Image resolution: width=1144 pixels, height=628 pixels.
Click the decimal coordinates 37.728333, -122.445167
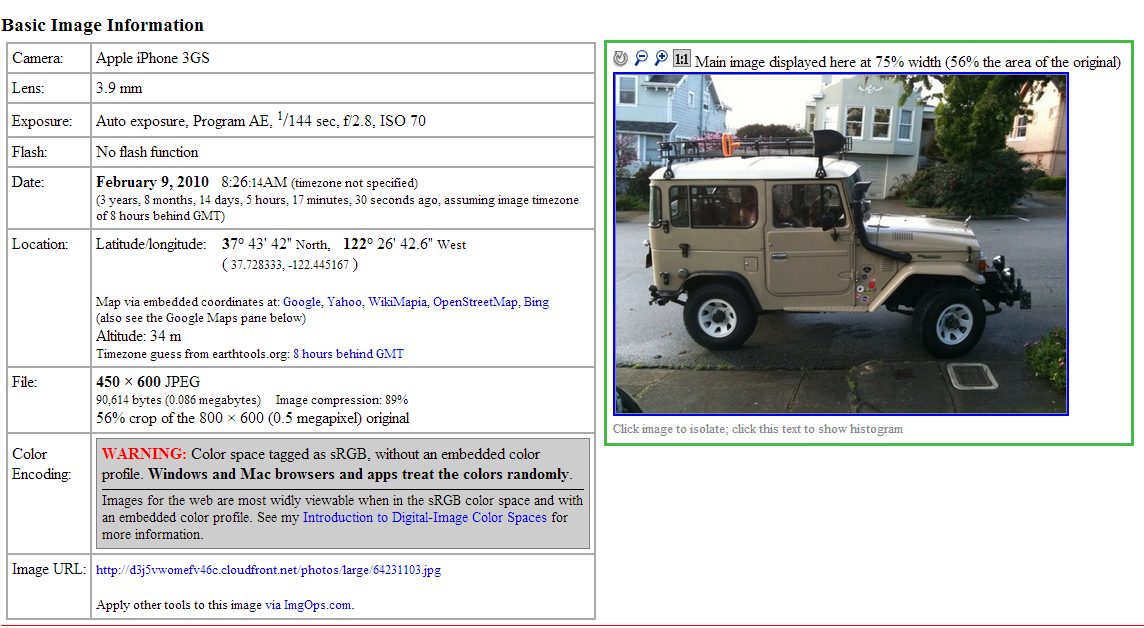pyautogui.click(x=289, y=265)
